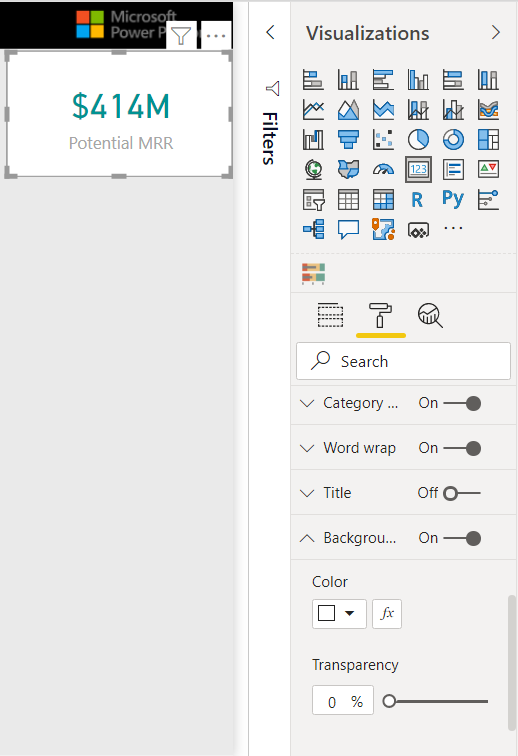Turn off the Category label toggle
Screen dimensions: 518x756
462,403
